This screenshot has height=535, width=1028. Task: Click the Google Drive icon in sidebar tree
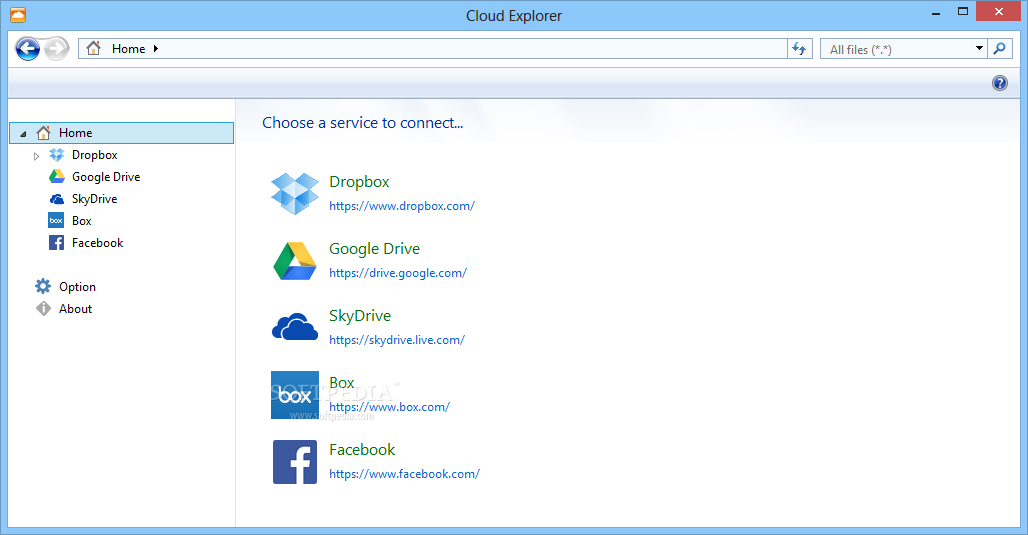click(57, 176)
